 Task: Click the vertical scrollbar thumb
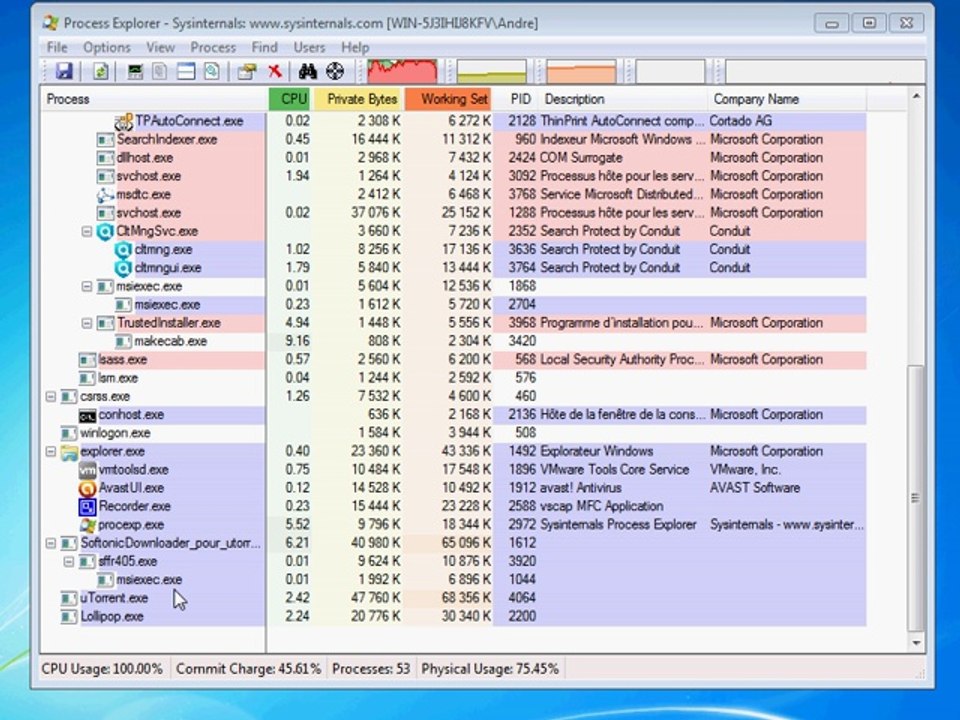[916, 498]
